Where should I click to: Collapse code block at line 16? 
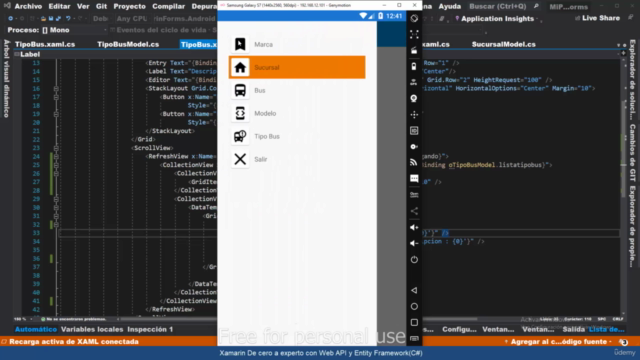(x=56, y=89)
